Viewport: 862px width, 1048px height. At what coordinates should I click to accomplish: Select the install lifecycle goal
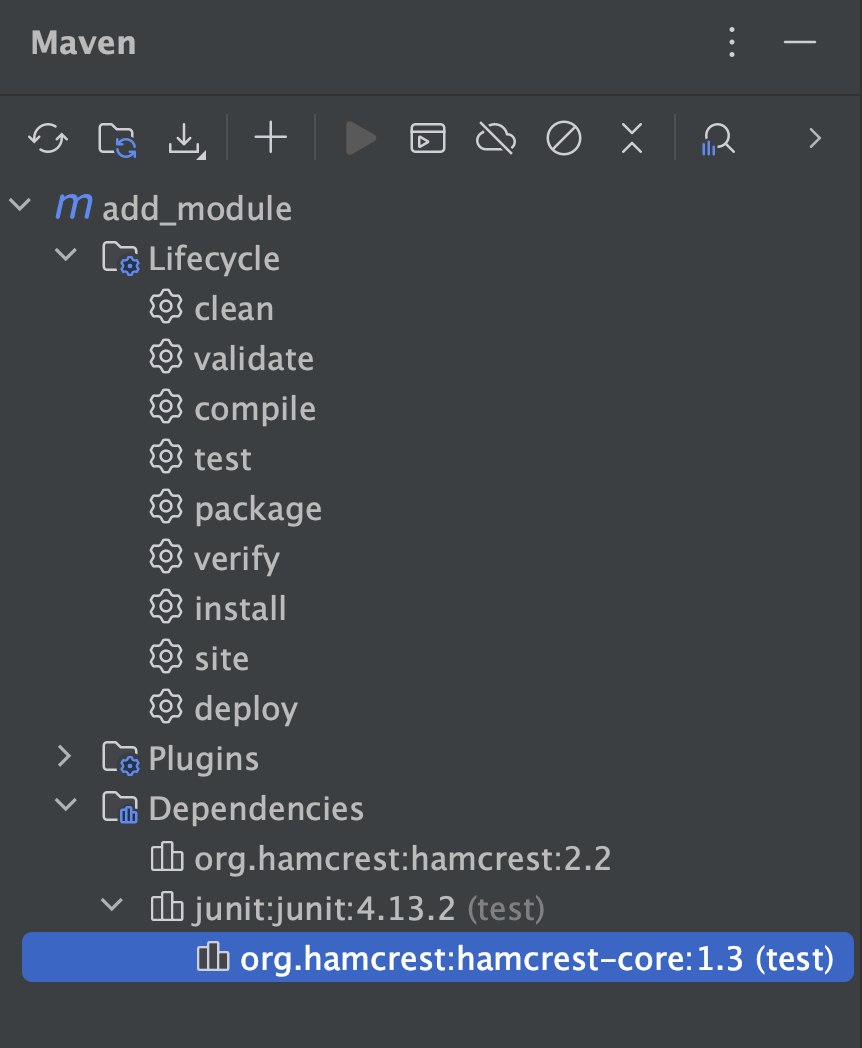coord(240,608)
